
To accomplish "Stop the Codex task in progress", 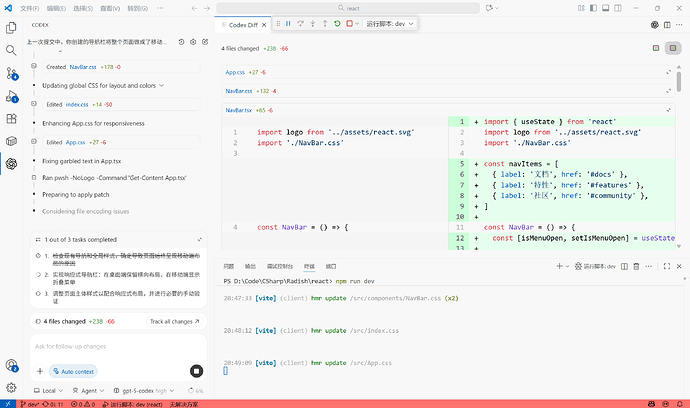I will (x=196, y=370).
